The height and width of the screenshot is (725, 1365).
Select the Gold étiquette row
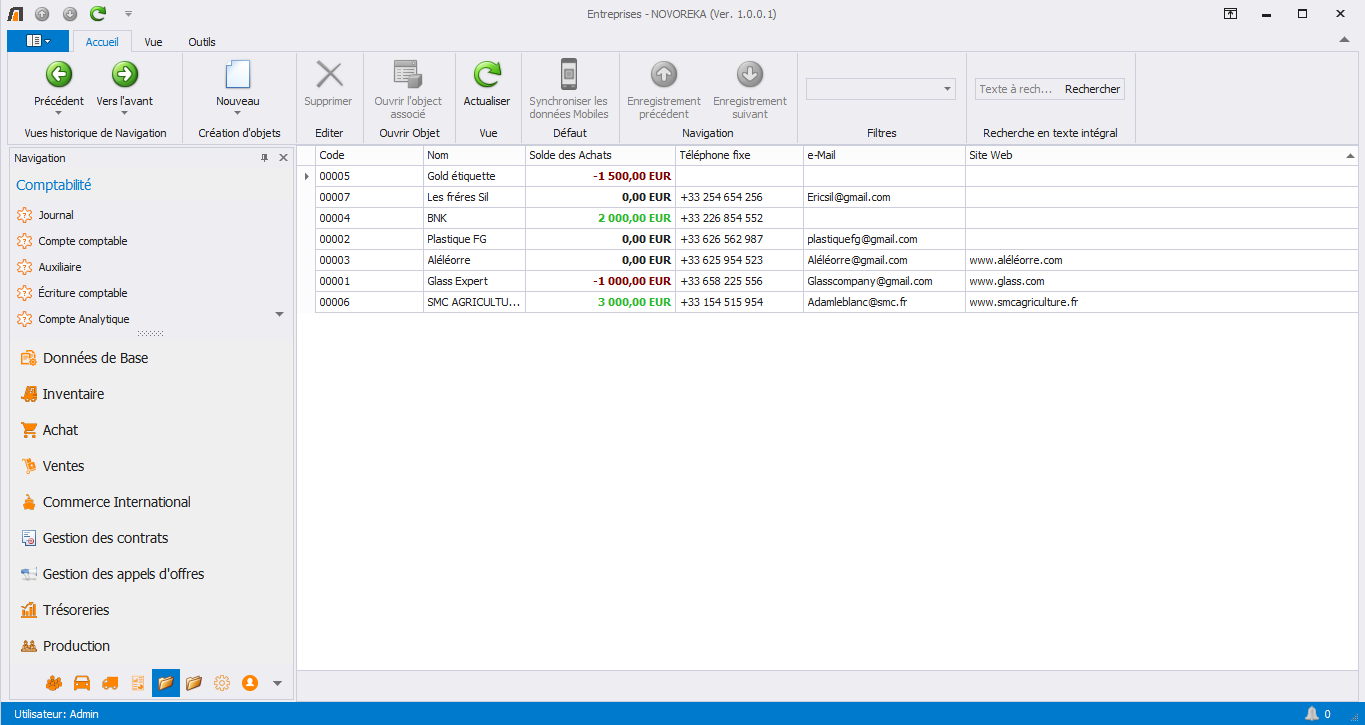(x=836, y=176)
